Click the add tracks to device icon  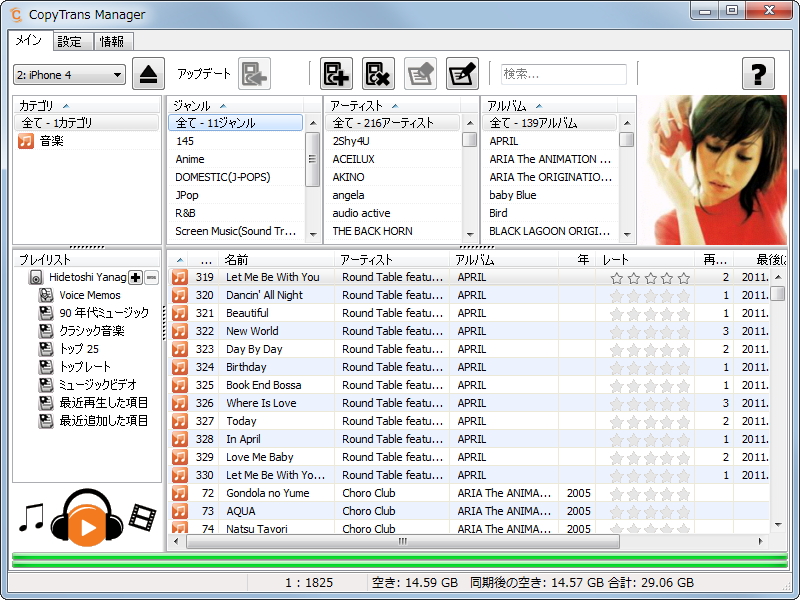336,73
